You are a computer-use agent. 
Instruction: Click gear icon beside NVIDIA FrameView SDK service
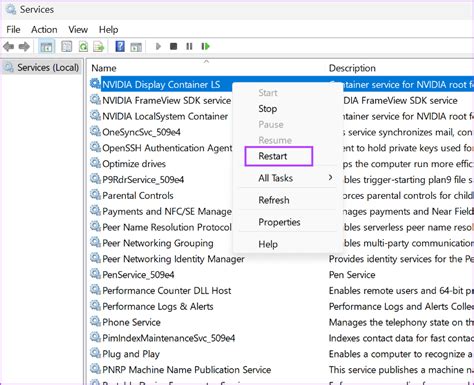(95, 100)
